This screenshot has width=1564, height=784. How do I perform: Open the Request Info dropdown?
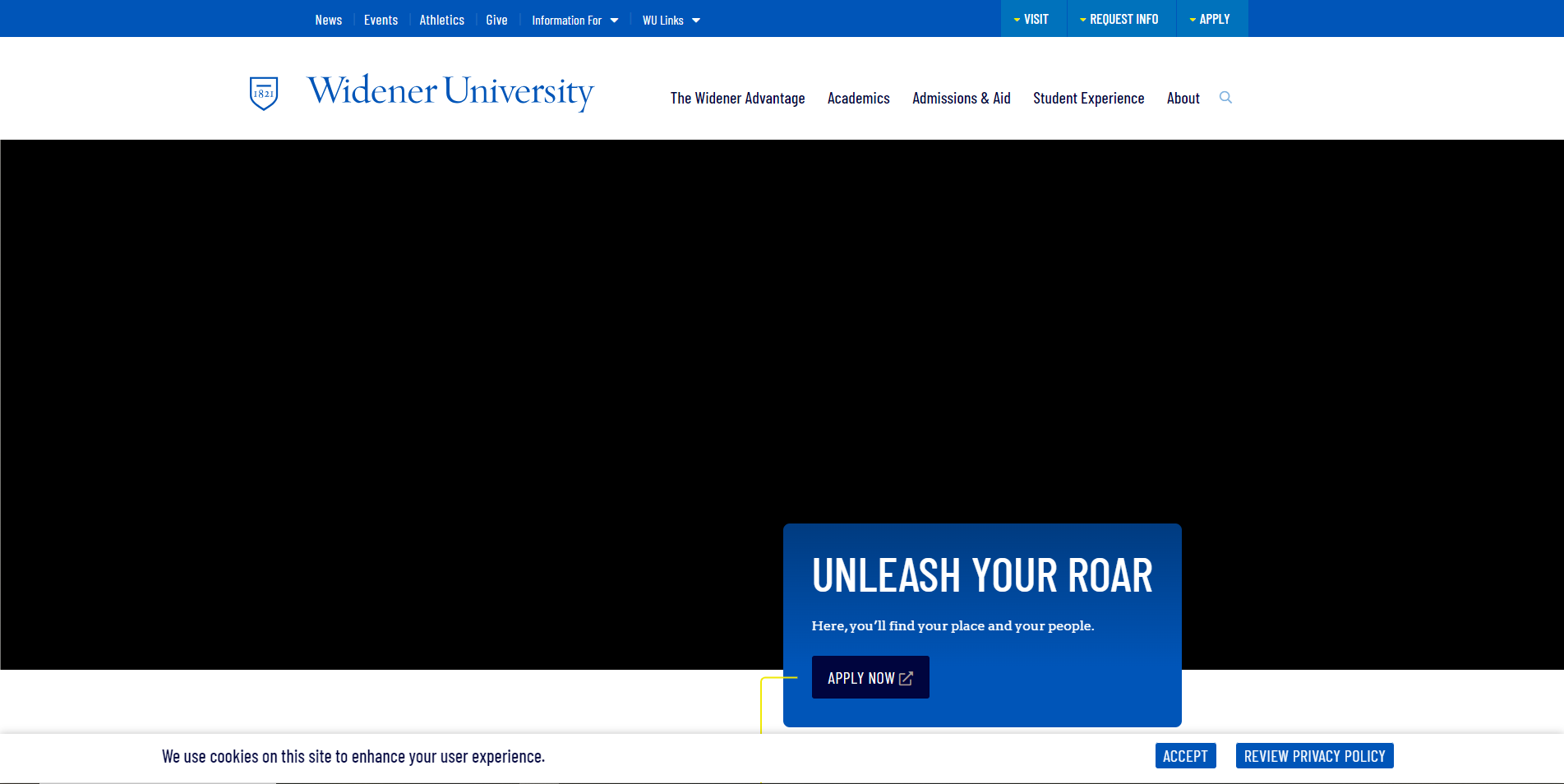(x=1120, y=19)
